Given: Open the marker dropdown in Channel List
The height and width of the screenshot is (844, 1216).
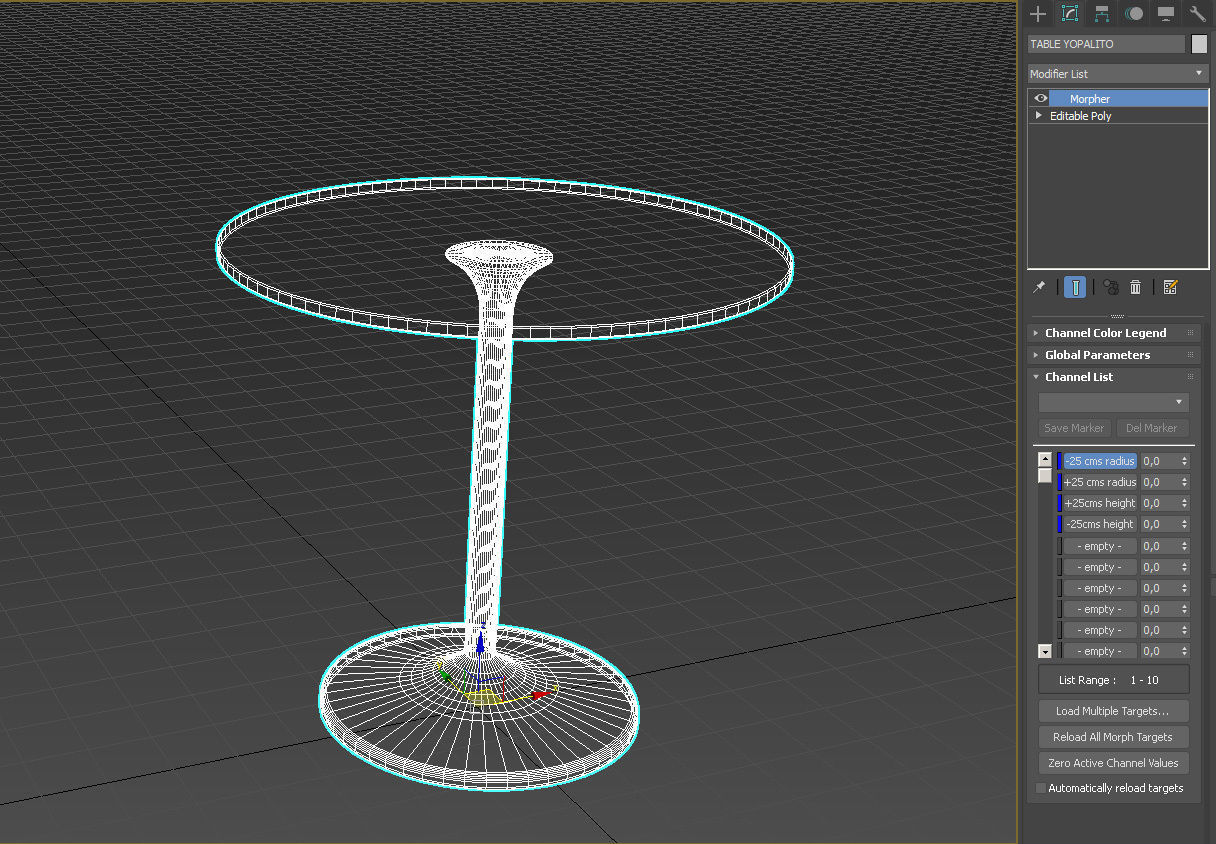Looking at the screenshot, I should pos(1113,402).
